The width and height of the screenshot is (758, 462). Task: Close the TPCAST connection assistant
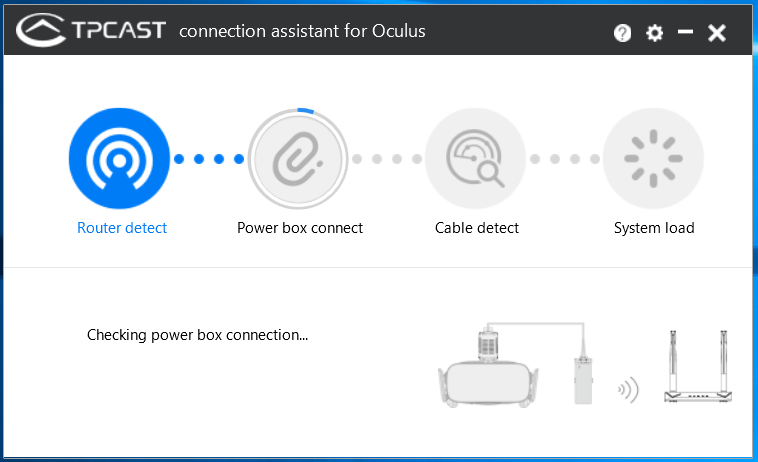pyautogui.click(x=717, y=33)
